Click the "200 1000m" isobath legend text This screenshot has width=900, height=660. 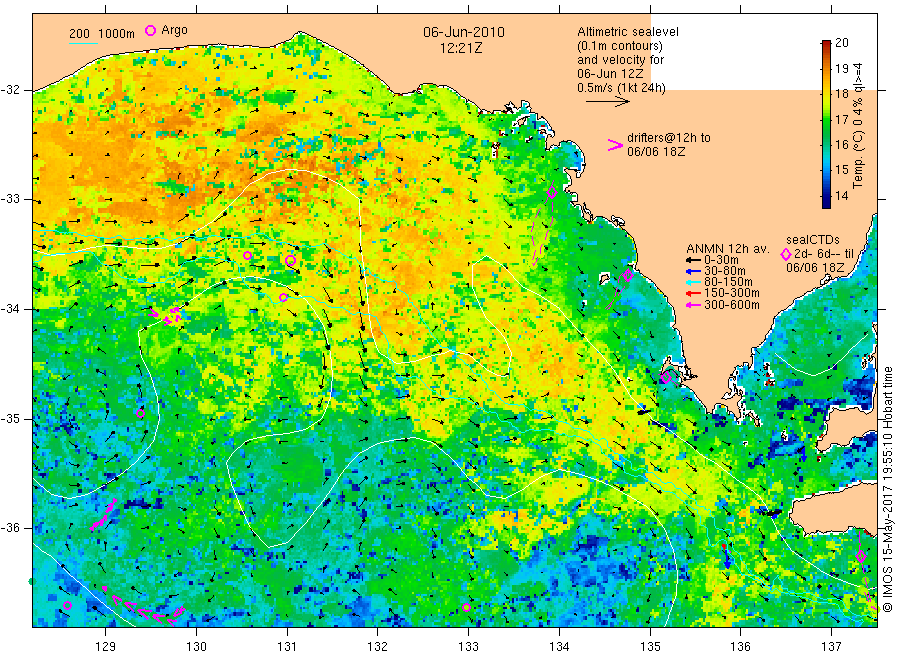click(102, 34)
